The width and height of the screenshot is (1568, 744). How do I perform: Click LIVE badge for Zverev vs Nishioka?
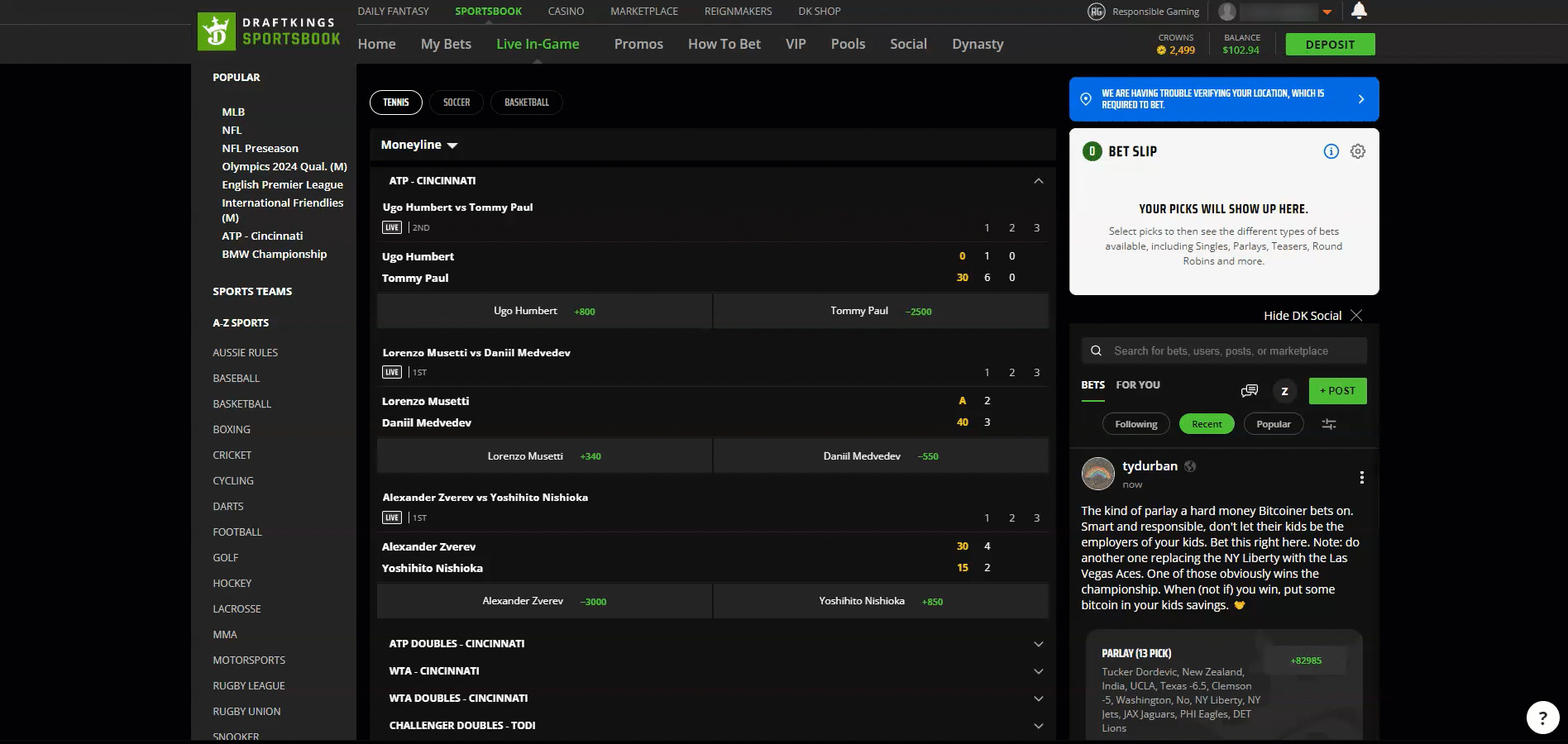392,517
